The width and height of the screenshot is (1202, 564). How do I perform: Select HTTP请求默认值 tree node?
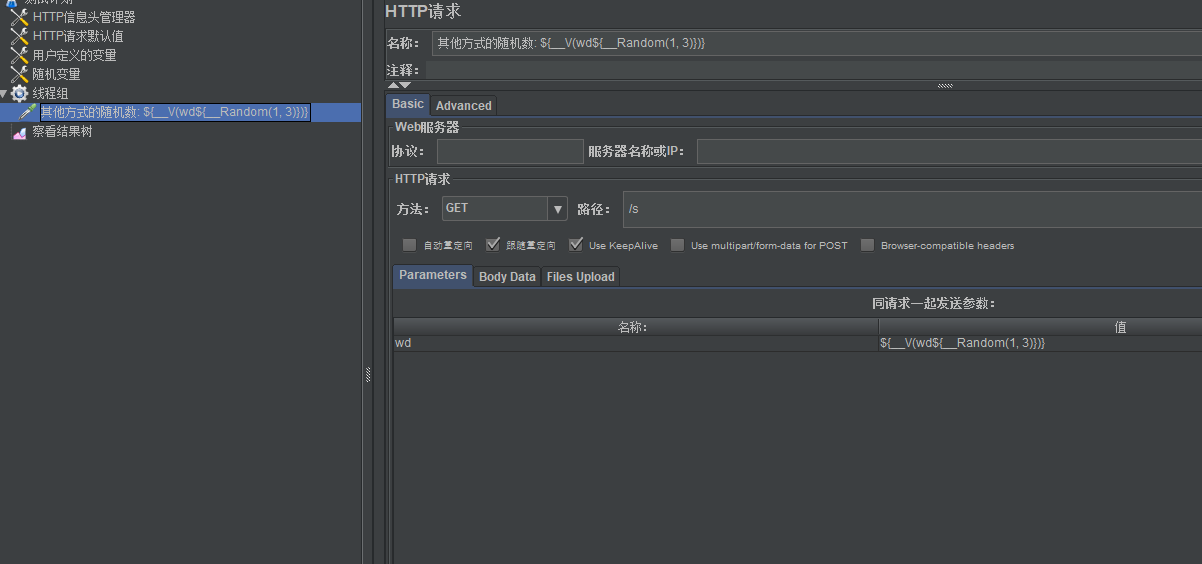(x=78, y=36)
